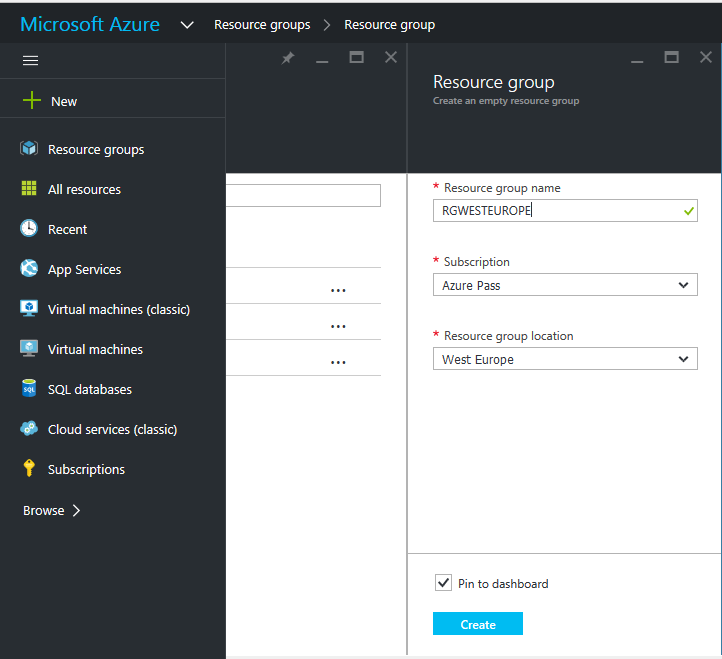The image size is (722, 659).
Task: Pin the Resource groups blade
Action: pyautogui.click(x=288, y=58)
